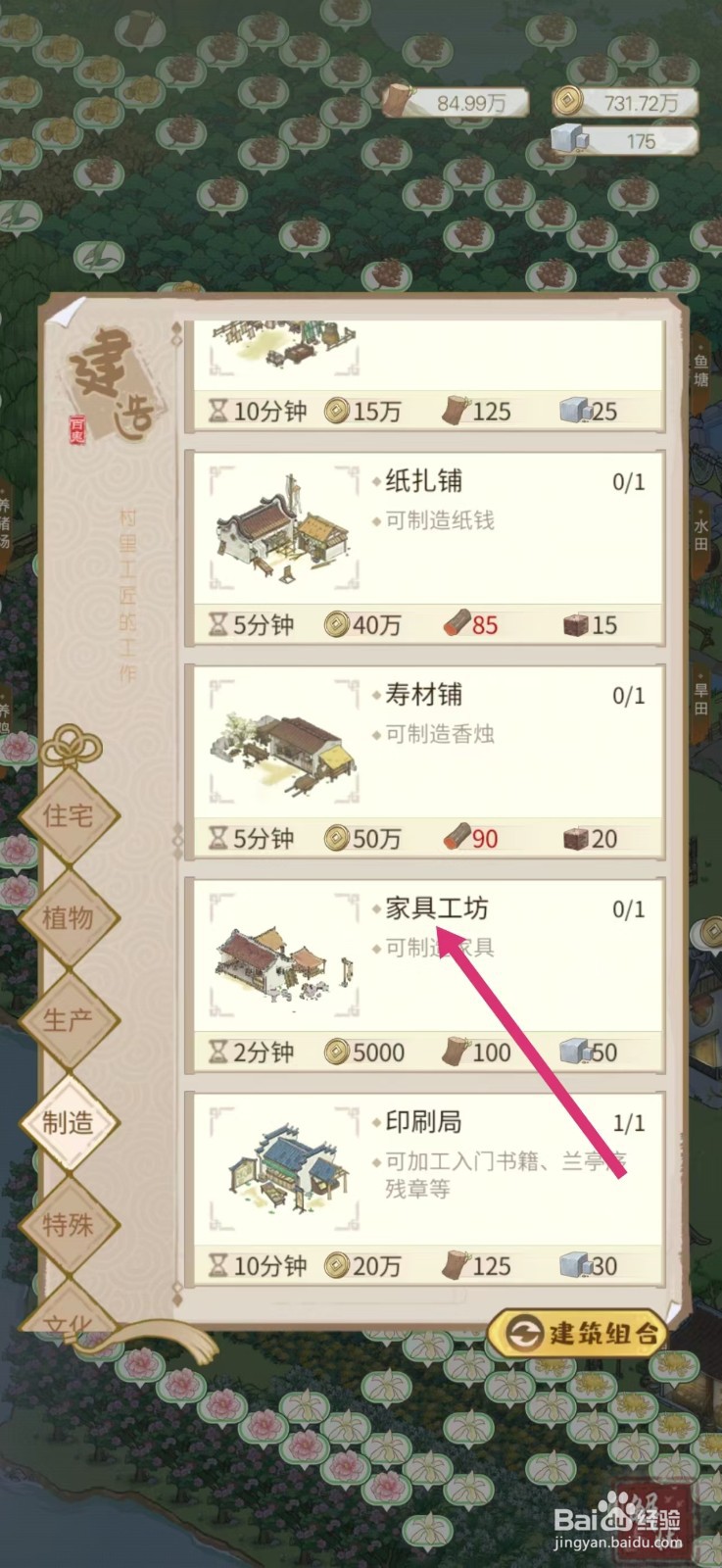Open the 住宅 category tab

[x=68, y=815]
